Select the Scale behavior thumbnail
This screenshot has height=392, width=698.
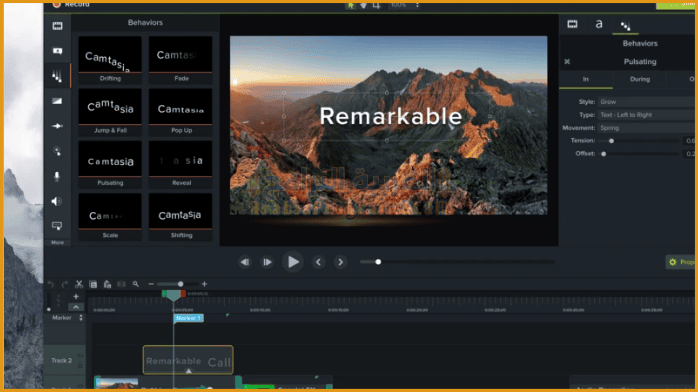110,217
